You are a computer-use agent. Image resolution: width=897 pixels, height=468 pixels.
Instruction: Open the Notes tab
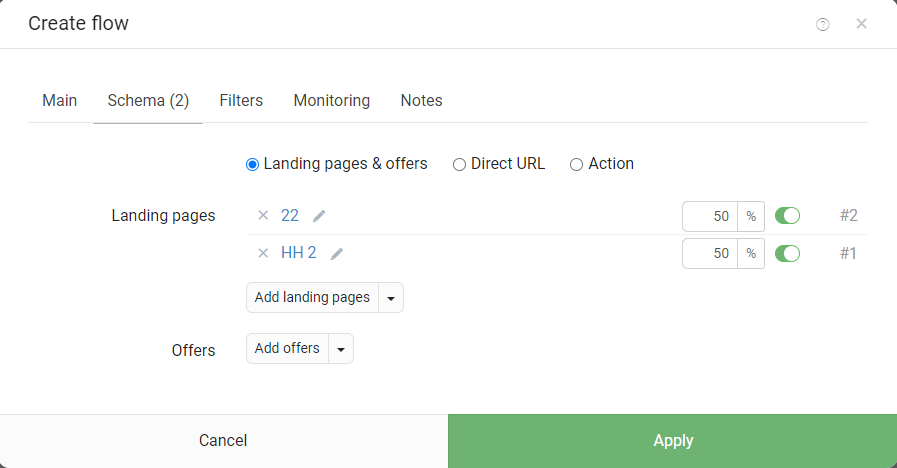click(x=422, y=101)
